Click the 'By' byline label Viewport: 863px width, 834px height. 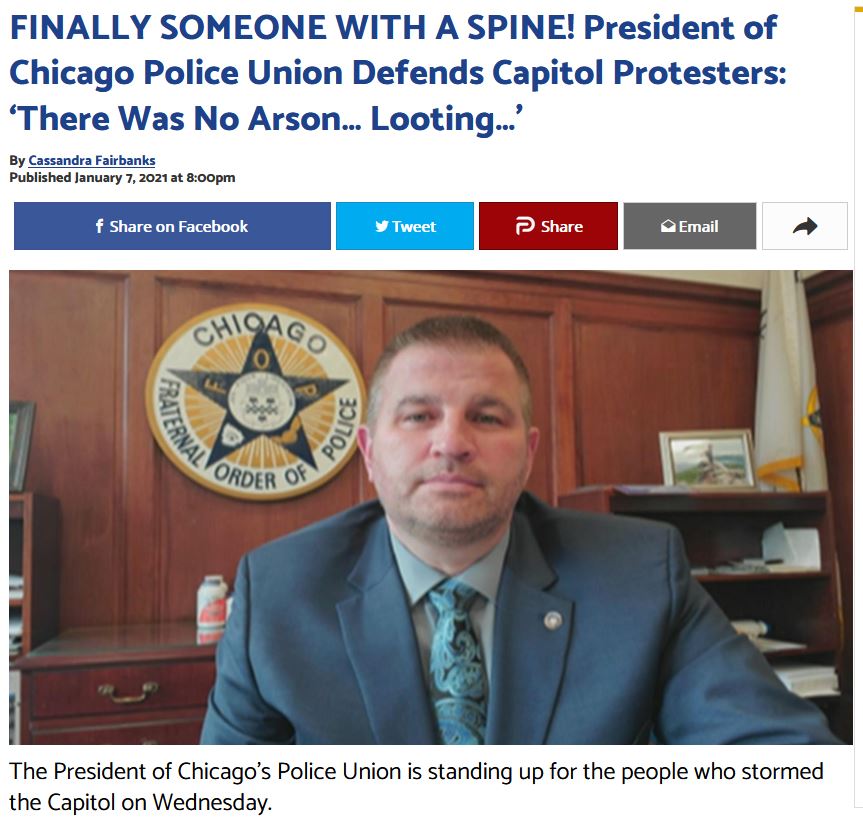pyautogui.click(x=17, y=161)
